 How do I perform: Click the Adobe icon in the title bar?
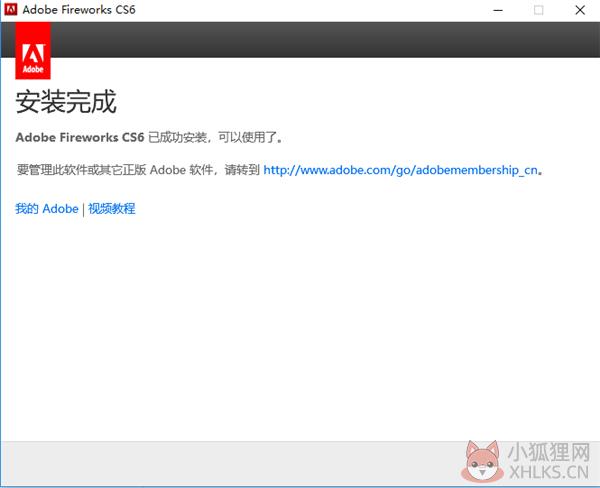pos(11,9)
